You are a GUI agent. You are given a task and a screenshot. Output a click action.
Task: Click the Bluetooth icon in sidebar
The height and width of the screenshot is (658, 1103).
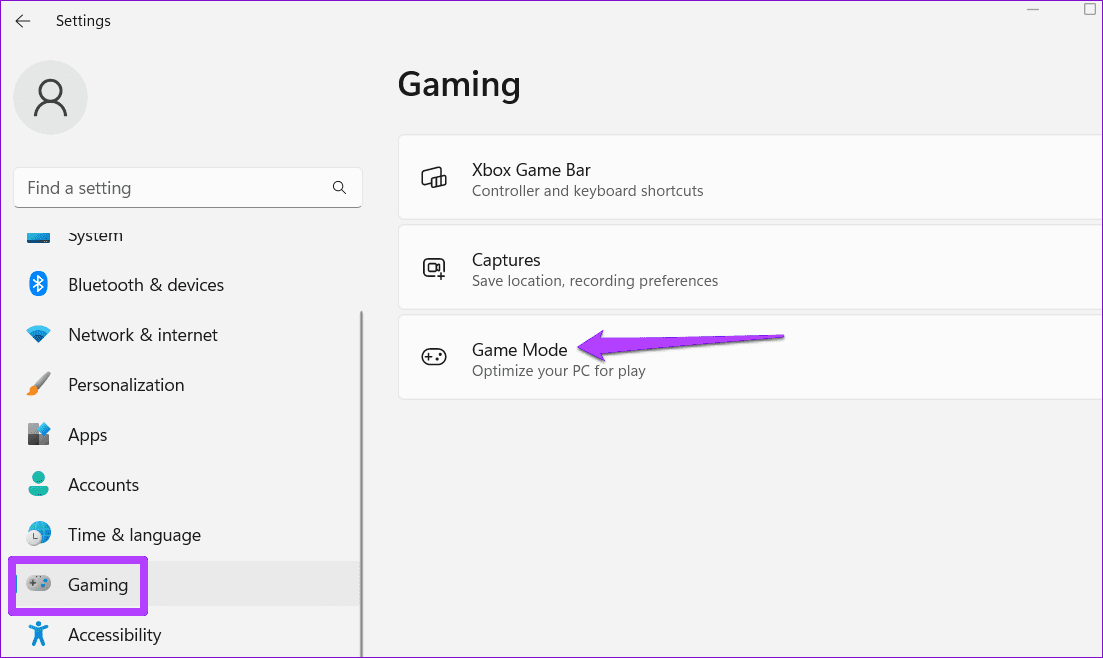click(x=39, y=285)
